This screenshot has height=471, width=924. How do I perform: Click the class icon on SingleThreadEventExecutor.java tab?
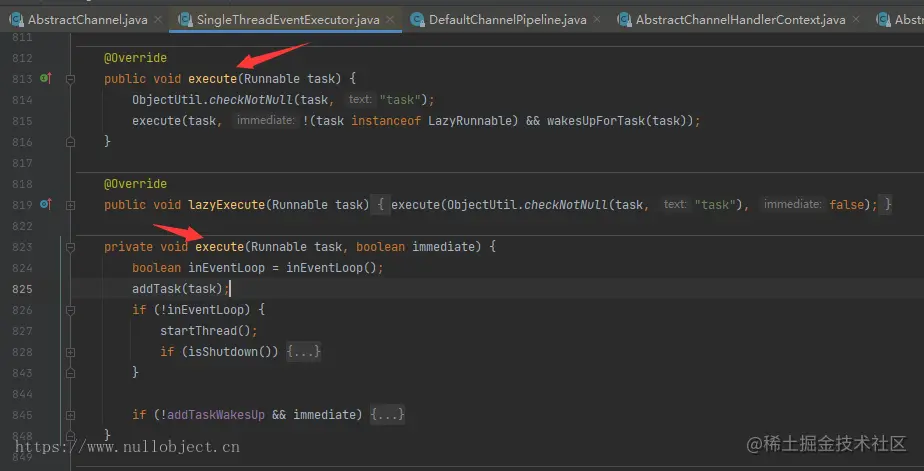pyautogui.click(x=186, y=20)
